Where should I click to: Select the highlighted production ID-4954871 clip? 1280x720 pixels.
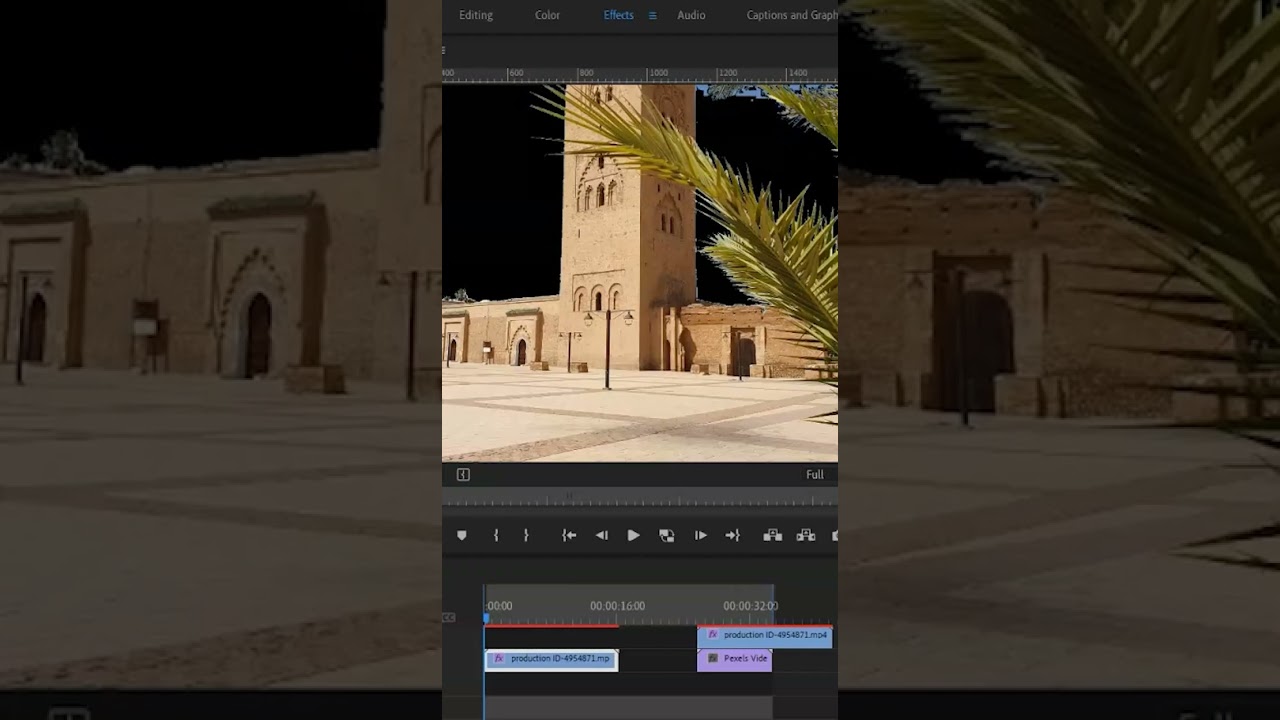[552, 659]
